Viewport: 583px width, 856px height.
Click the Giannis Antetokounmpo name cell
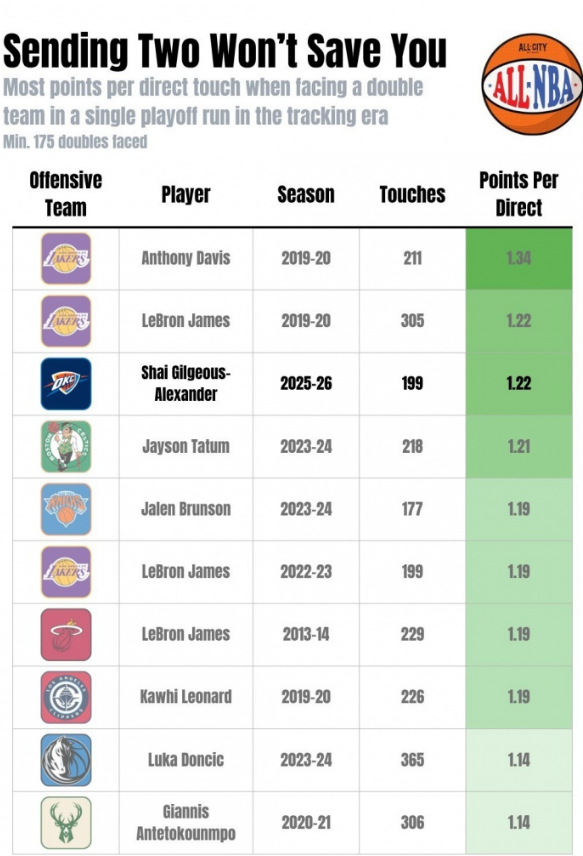click(186, 823)
